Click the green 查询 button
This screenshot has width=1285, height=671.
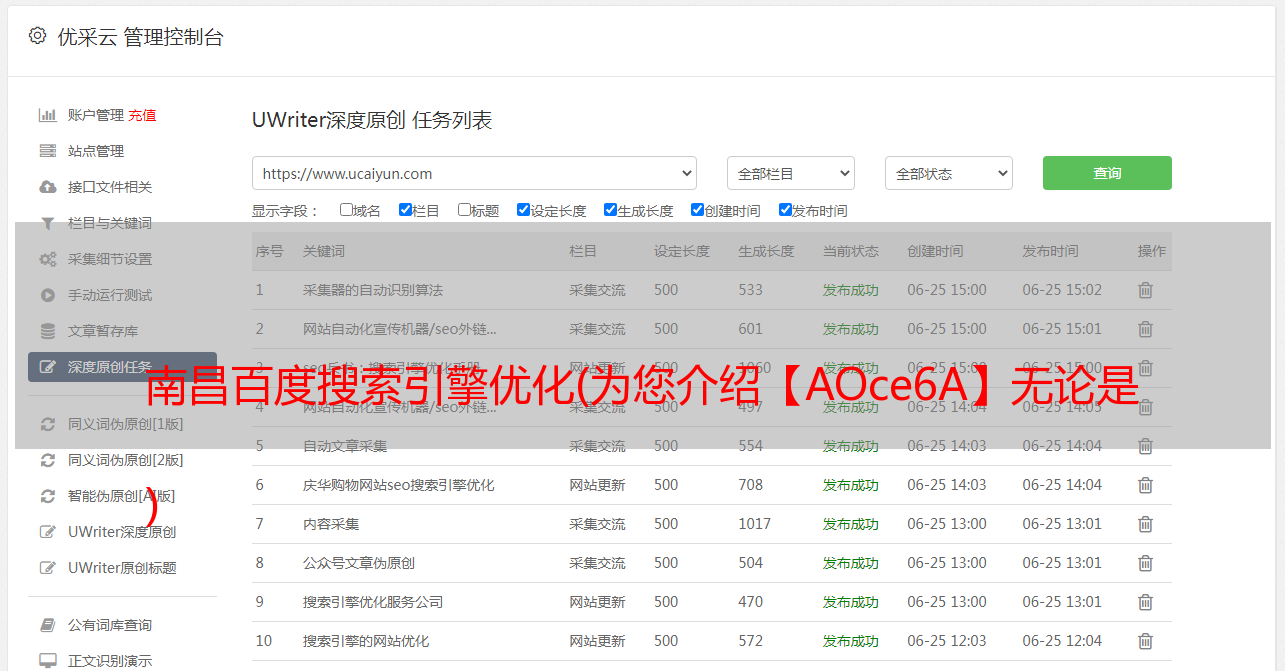(1107, 173)
